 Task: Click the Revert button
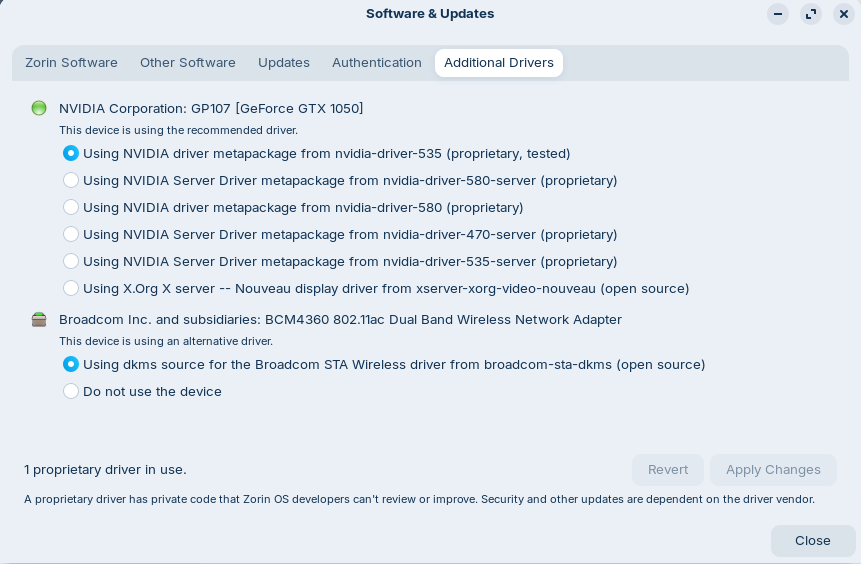pos(668,470)
